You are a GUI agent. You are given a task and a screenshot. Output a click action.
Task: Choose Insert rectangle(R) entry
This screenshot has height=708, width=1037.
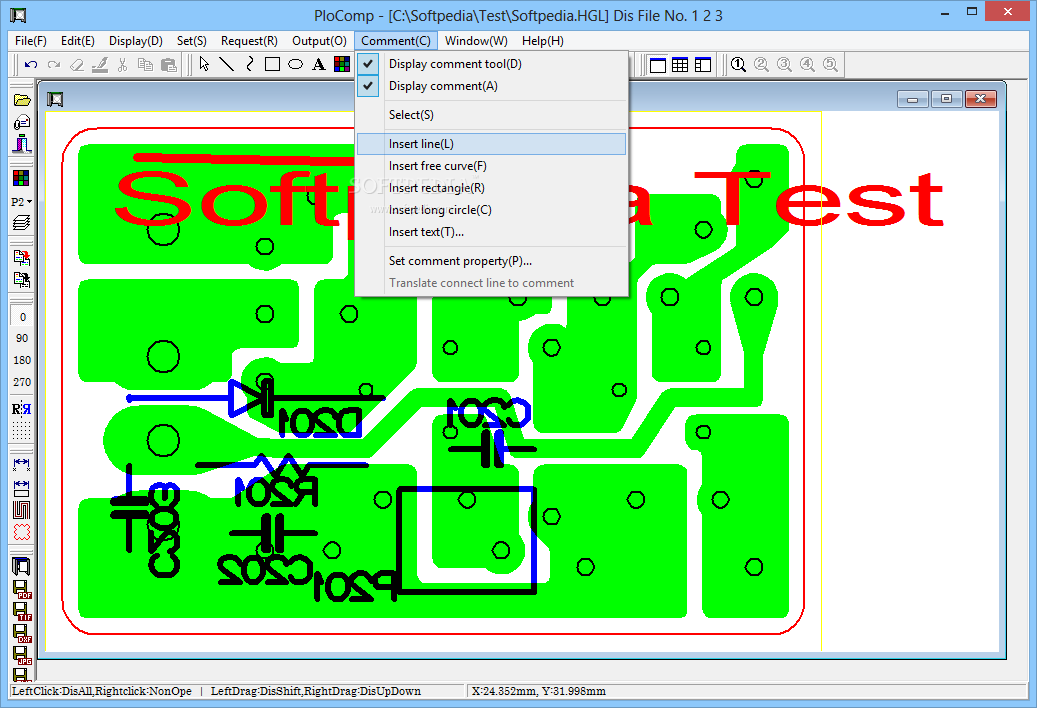point(491,188)
